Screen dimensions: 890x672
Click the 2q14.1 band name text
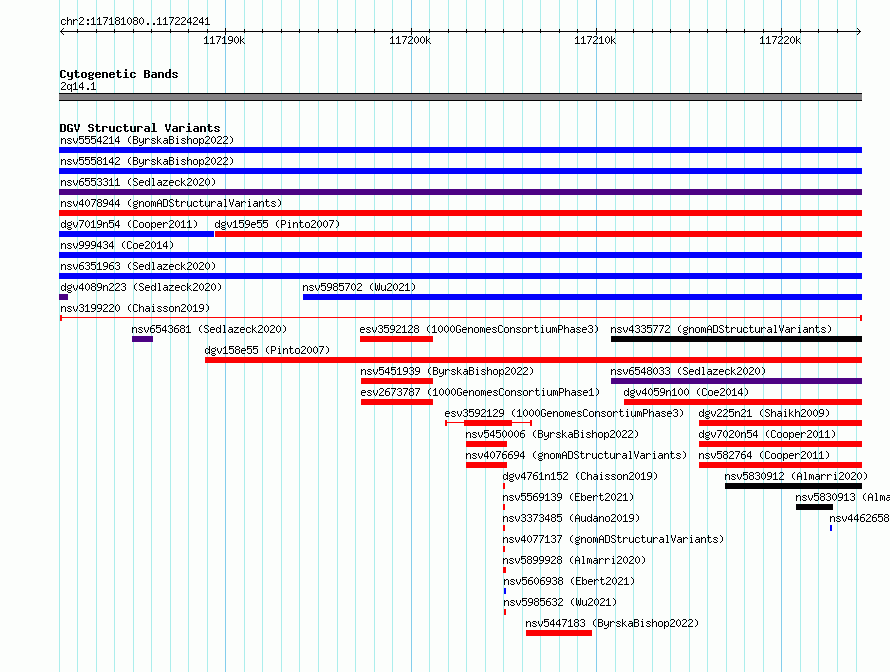pyautogui.click(x=78, y=86)
